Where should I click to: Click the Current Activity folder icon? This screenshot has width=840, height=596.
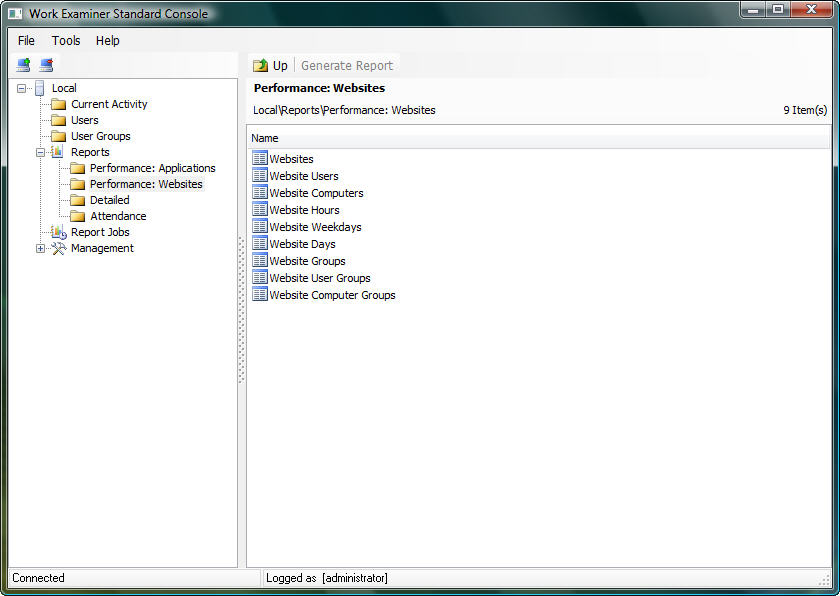click(x=58, y=104)
